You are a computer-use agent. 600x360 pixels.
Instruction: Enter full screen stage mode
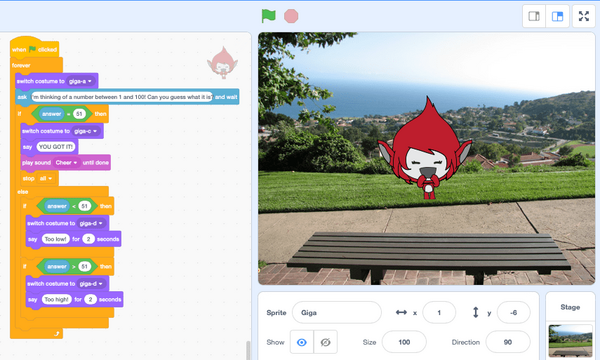tap(584, 16)
